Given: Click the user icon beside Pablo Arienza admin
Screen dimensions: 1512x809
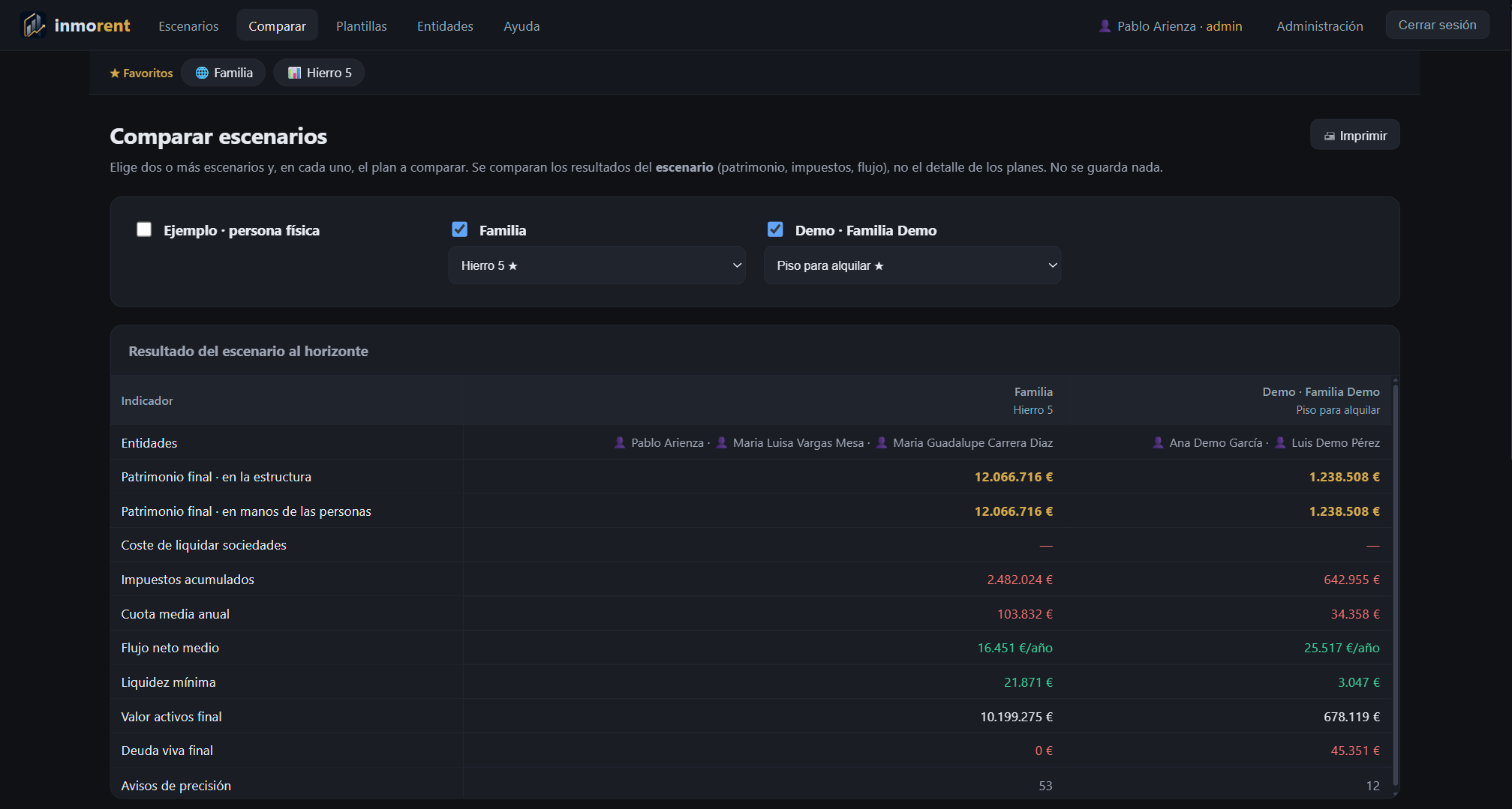Looking at the screenshot, I should point(1105,26).
